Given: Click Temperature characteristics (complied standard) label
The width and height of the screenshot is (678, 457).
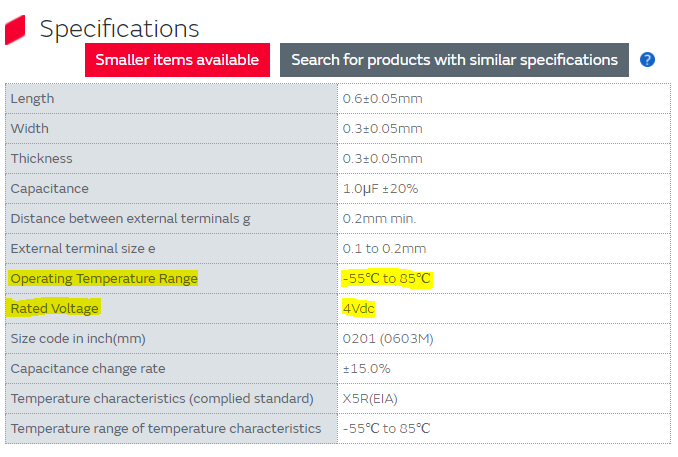Looking at the screenshot, I should point(162,399).
